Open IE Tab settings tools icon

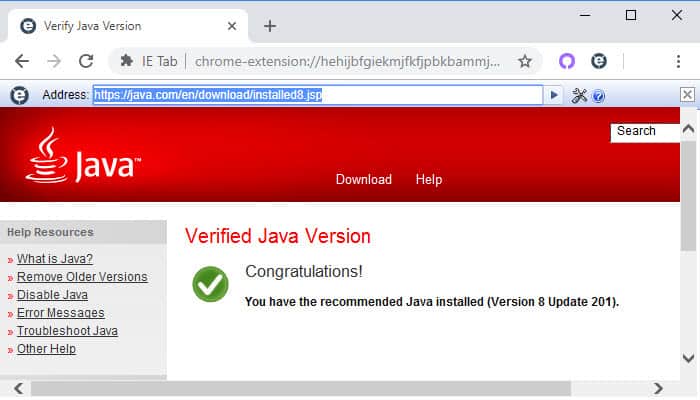pyautogui.click(x=579, y=96)
